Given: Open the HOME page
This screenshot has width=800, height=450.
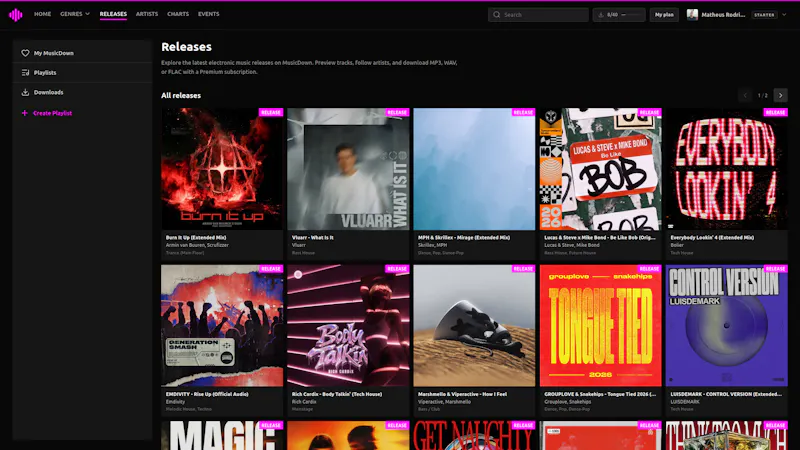Looking at the screenshot, I should click(42, 14).
